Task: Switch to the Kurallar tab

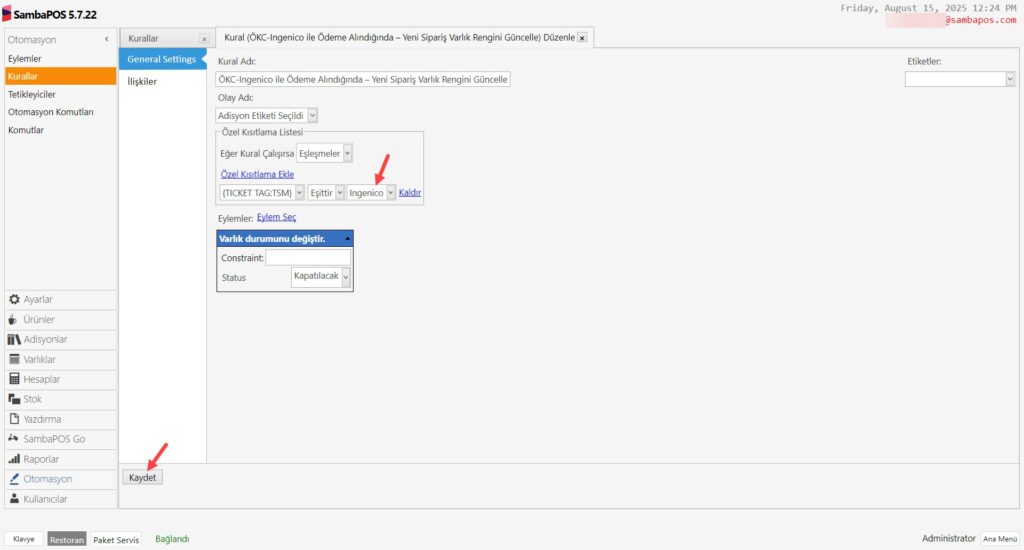Action: pyautogui.click(x=144, y=39)
